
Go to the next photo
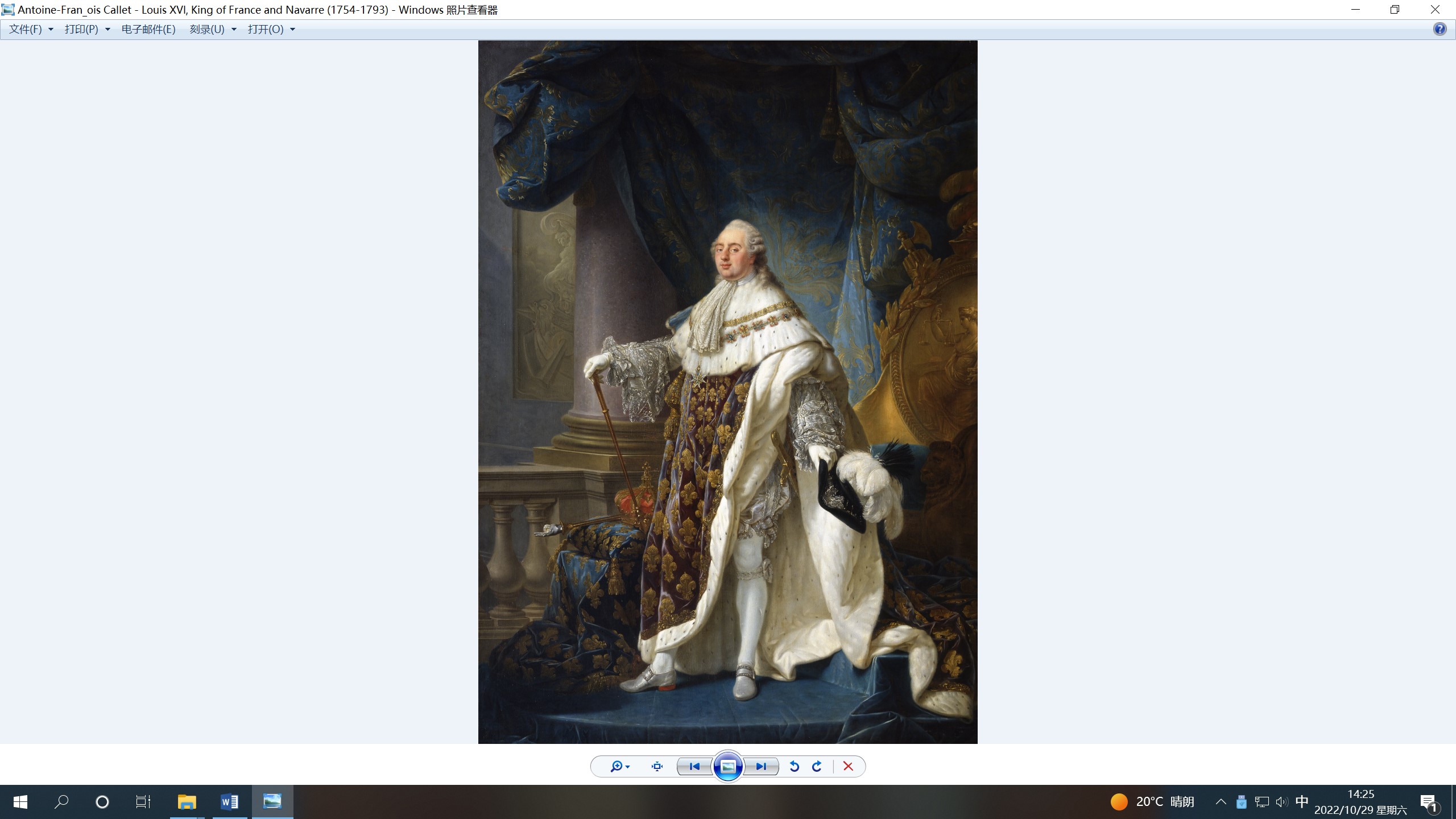tap(761, 767)
